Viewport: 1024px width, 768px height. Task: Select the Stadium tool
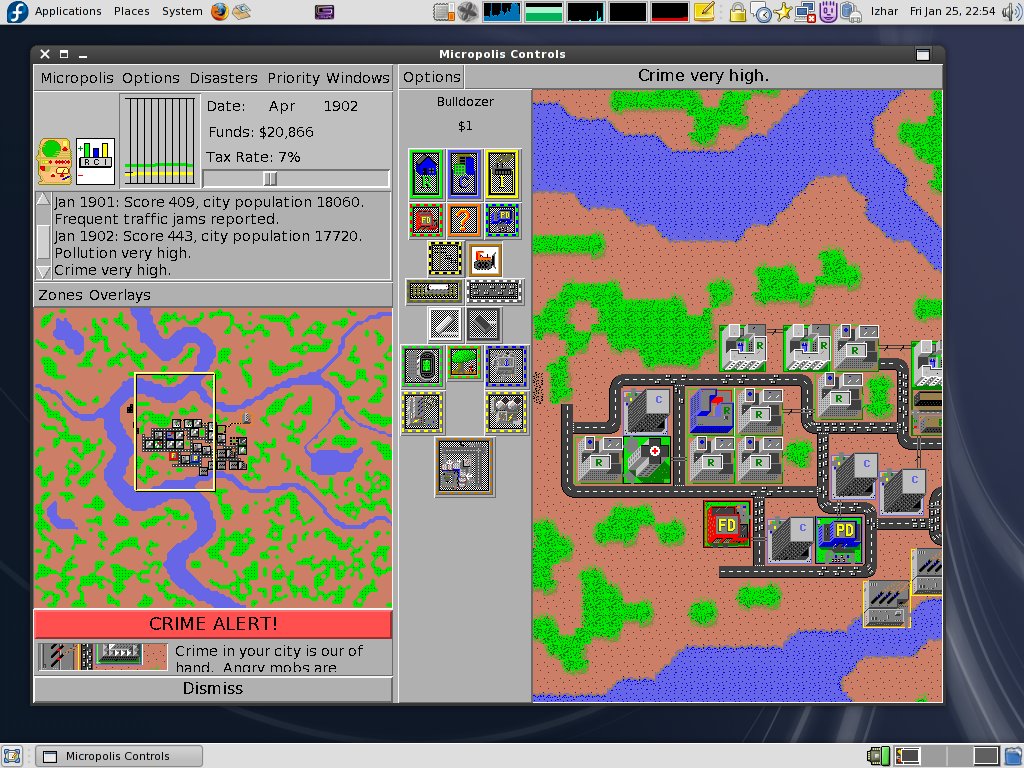point(423,366)
